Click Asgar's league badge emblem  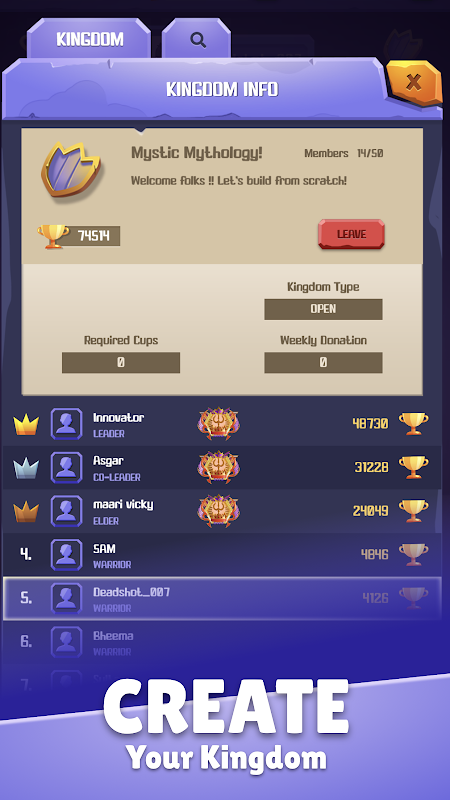tap(218, 467)
